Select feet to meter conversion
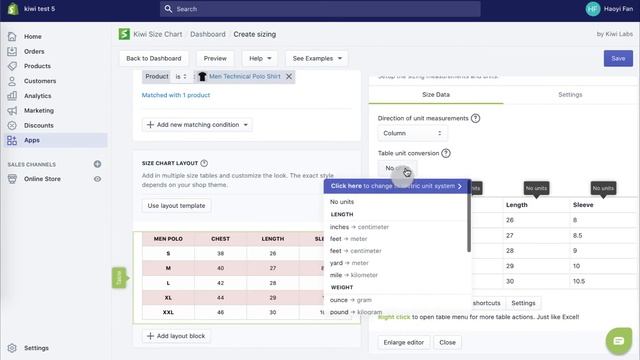Screen dimensions: 640x360 pyautogui.click(x=349, y=239)
